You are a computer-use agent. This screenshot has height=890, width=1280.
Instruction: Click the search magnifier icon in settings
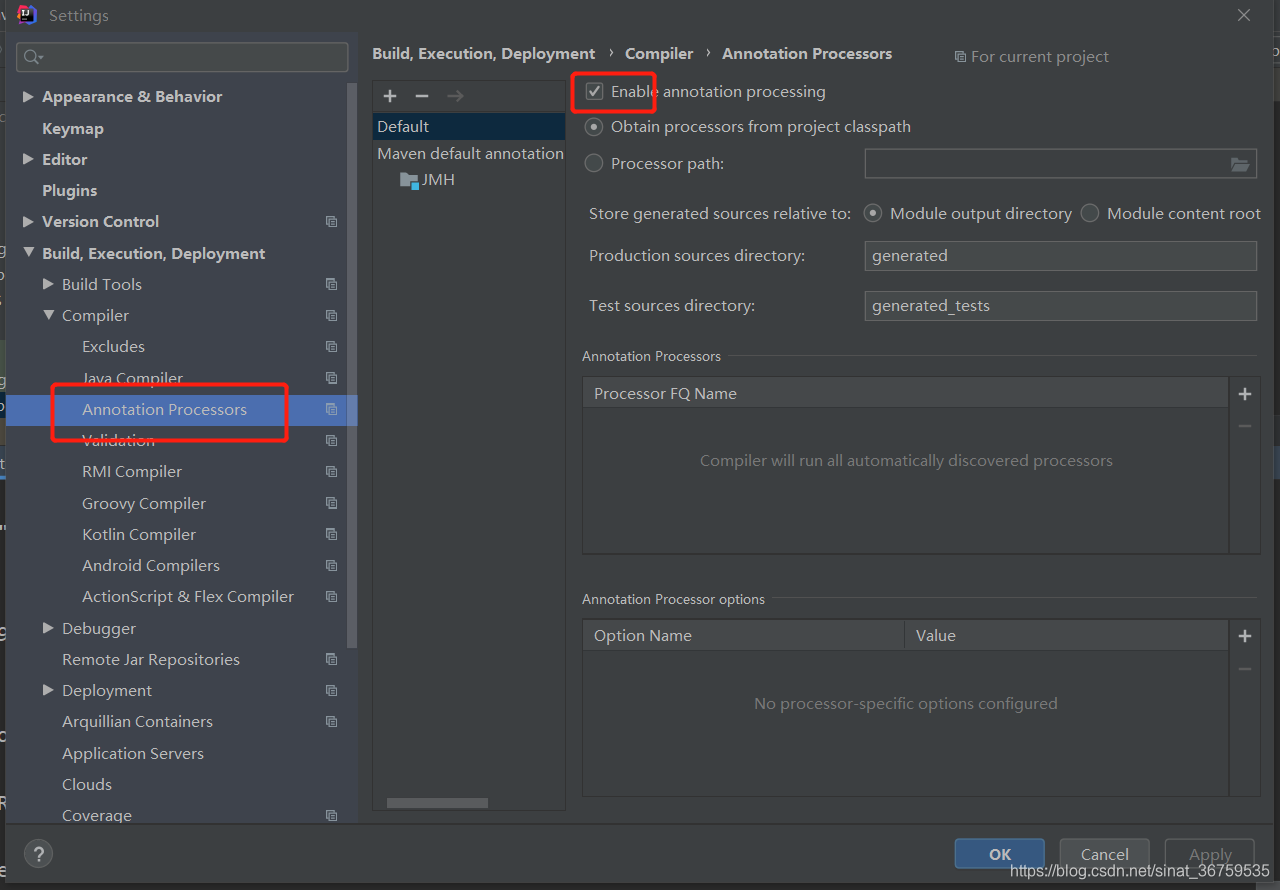pyautogui.click(x=33, y=57)
